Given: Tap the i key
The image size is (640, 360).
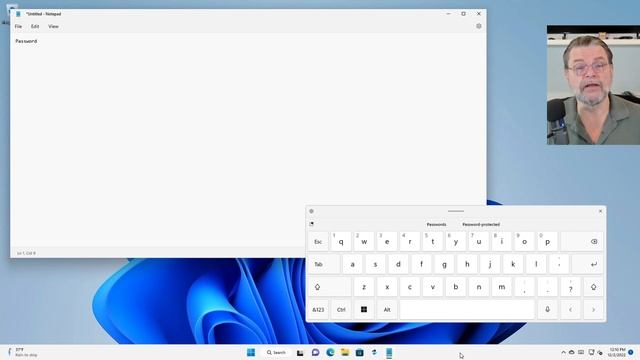Looking at the screenshot, I should pos(502,242).
